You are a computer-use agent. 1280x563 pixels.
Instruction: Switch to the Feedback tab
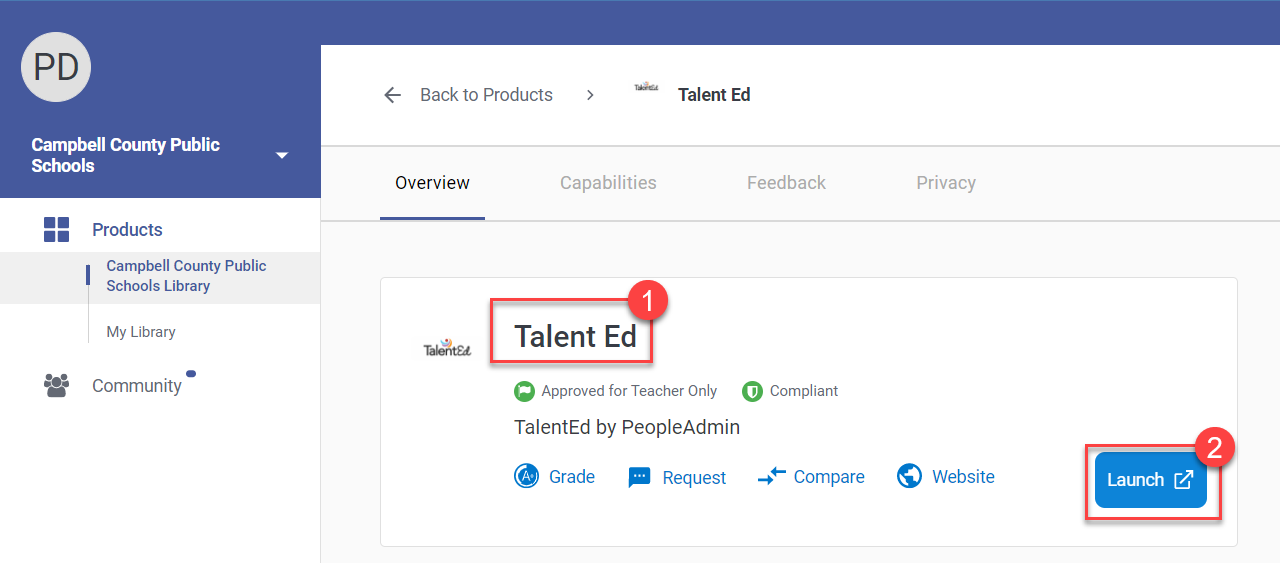(x=786, y=183)
